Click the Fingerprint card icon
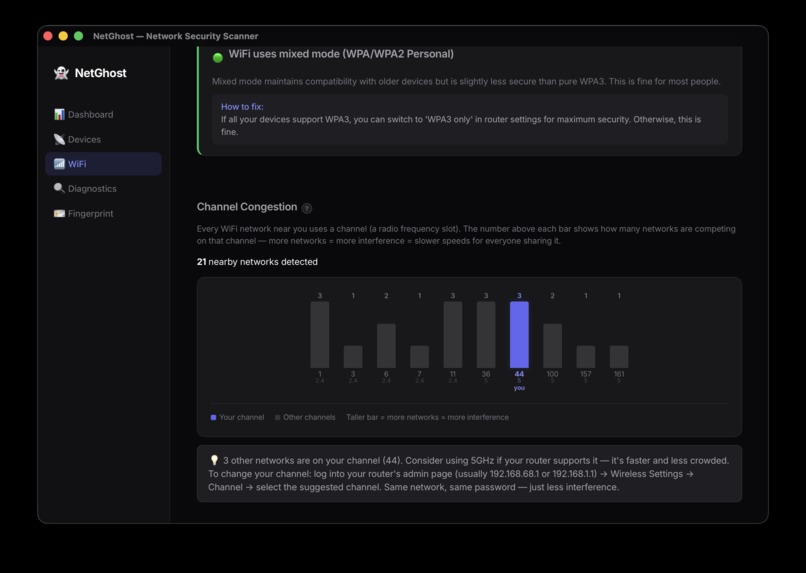Screen dimensions: 806x573 coord(59,213)
